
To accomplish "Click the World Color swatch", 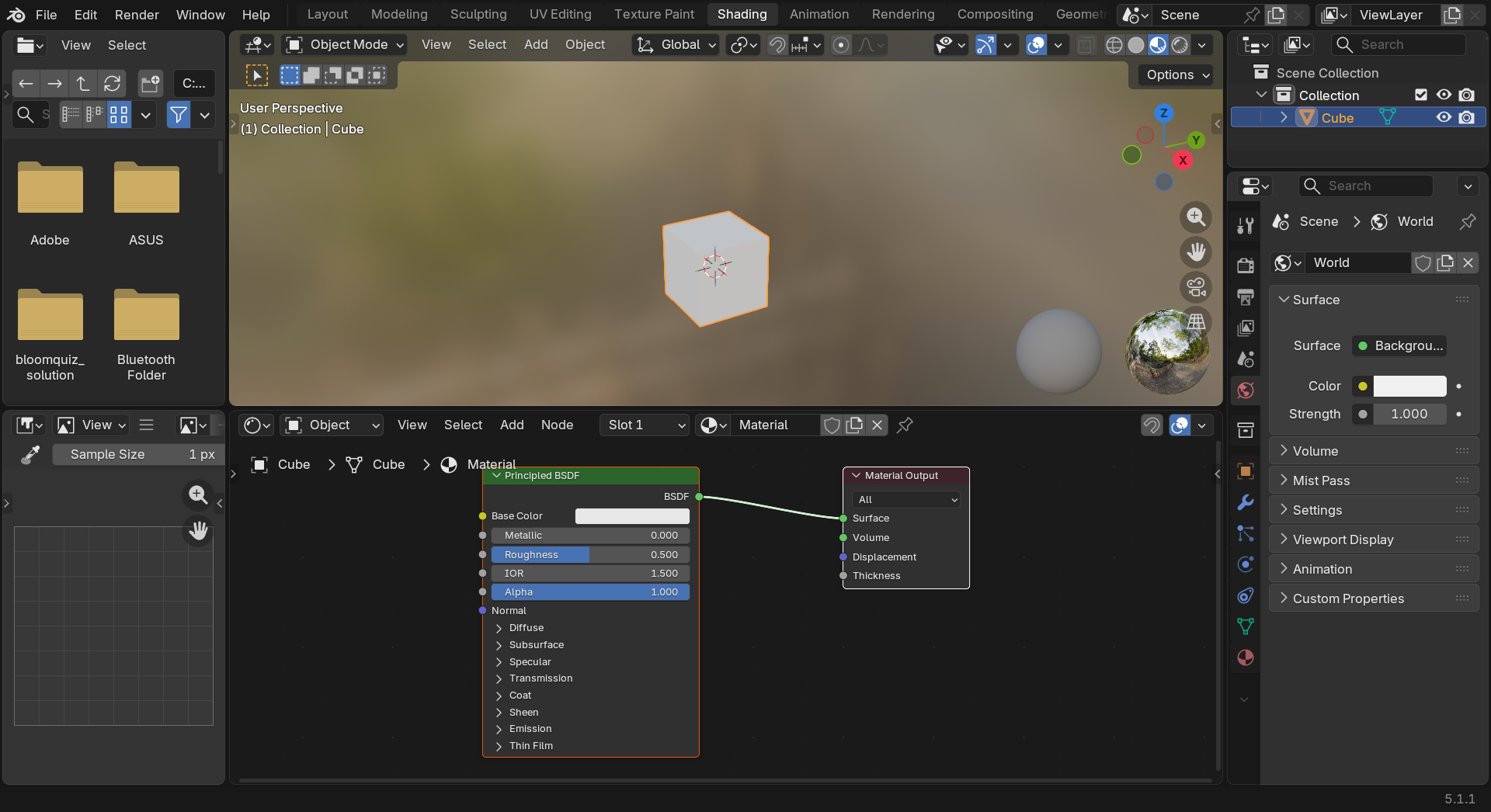I will pyautogui.click(x=1409, y=386).
